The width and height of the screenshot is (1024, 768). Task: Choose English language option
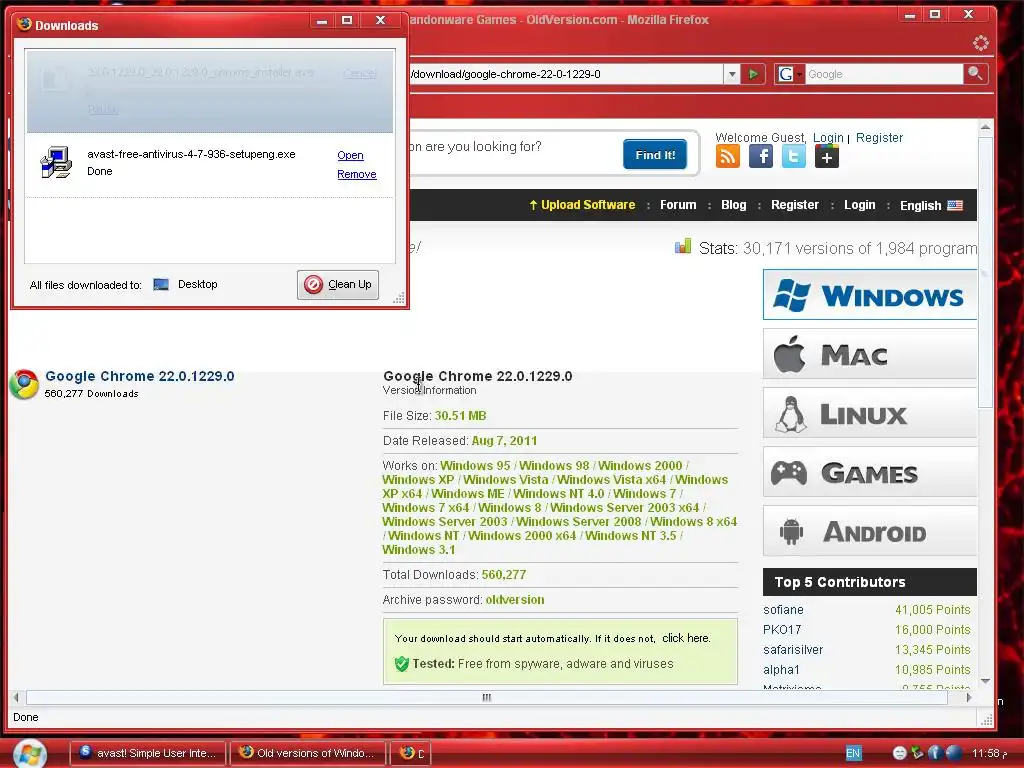921,206
